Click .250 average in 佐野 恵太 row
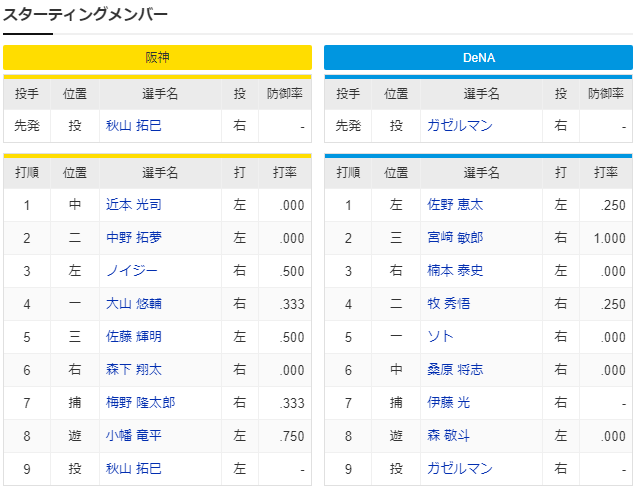 click(x=613, y=205)
